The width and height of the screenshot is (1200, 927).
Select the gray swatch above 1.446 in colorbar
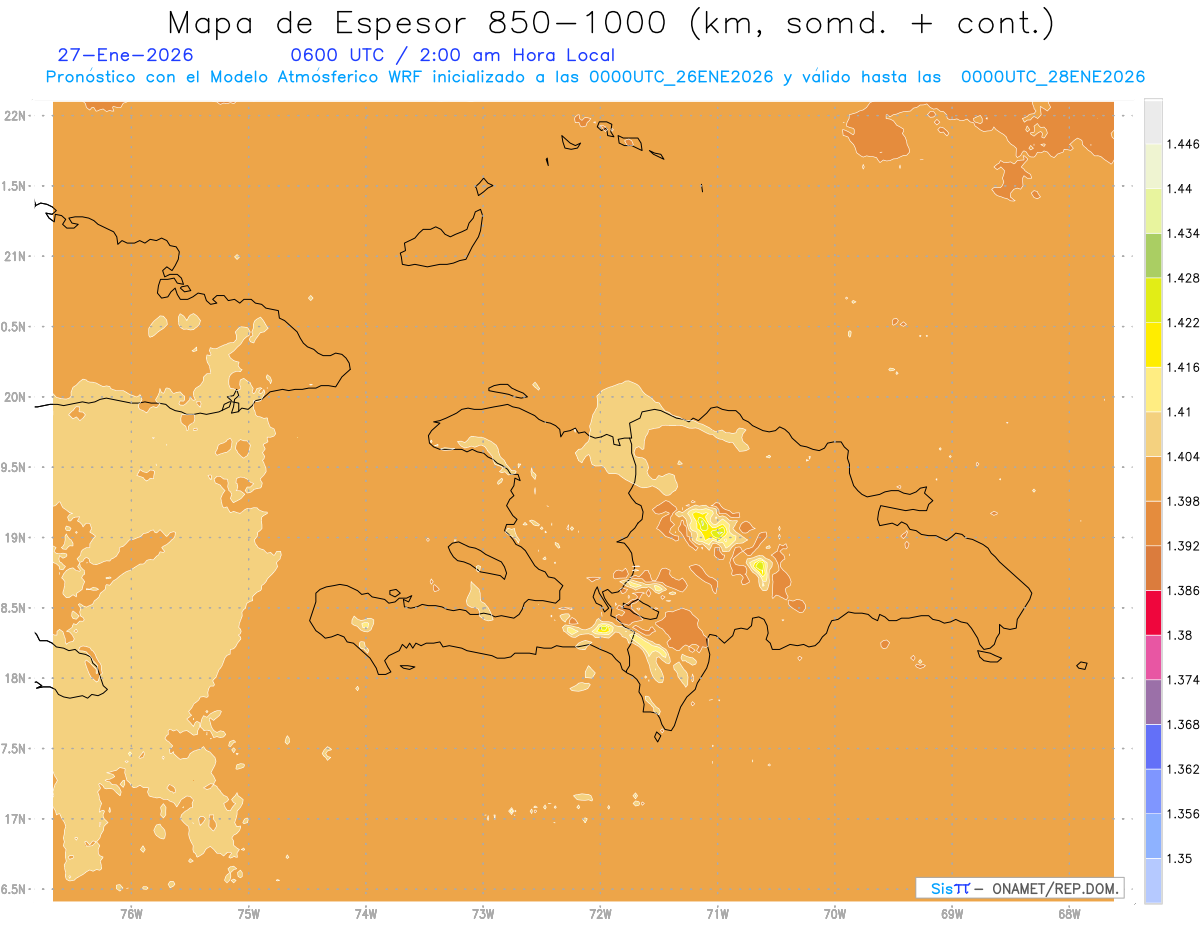pos(1153,122)
